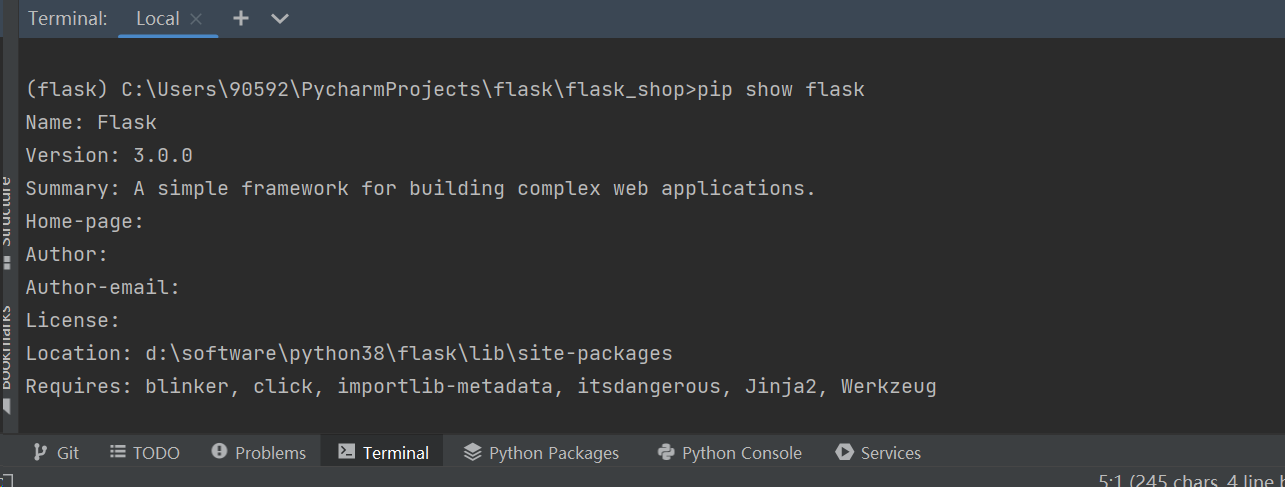1285x487 pixels.
Task: Click the tool windows quick-access corner icon
Action: pos(5,481)
